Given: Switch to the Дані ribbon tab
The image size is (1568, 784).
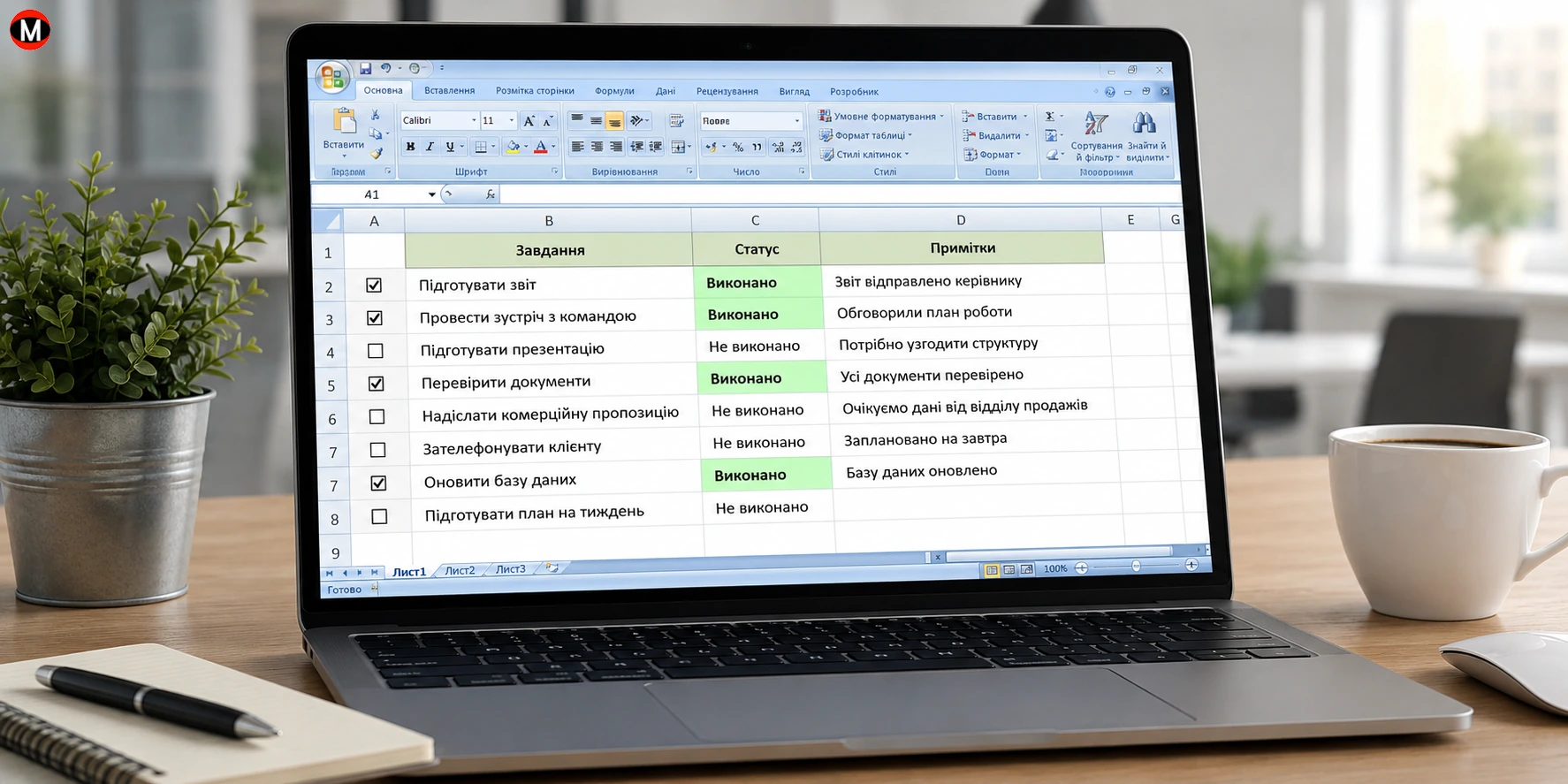Looking at the screenshot, I should tap(666, 91).
